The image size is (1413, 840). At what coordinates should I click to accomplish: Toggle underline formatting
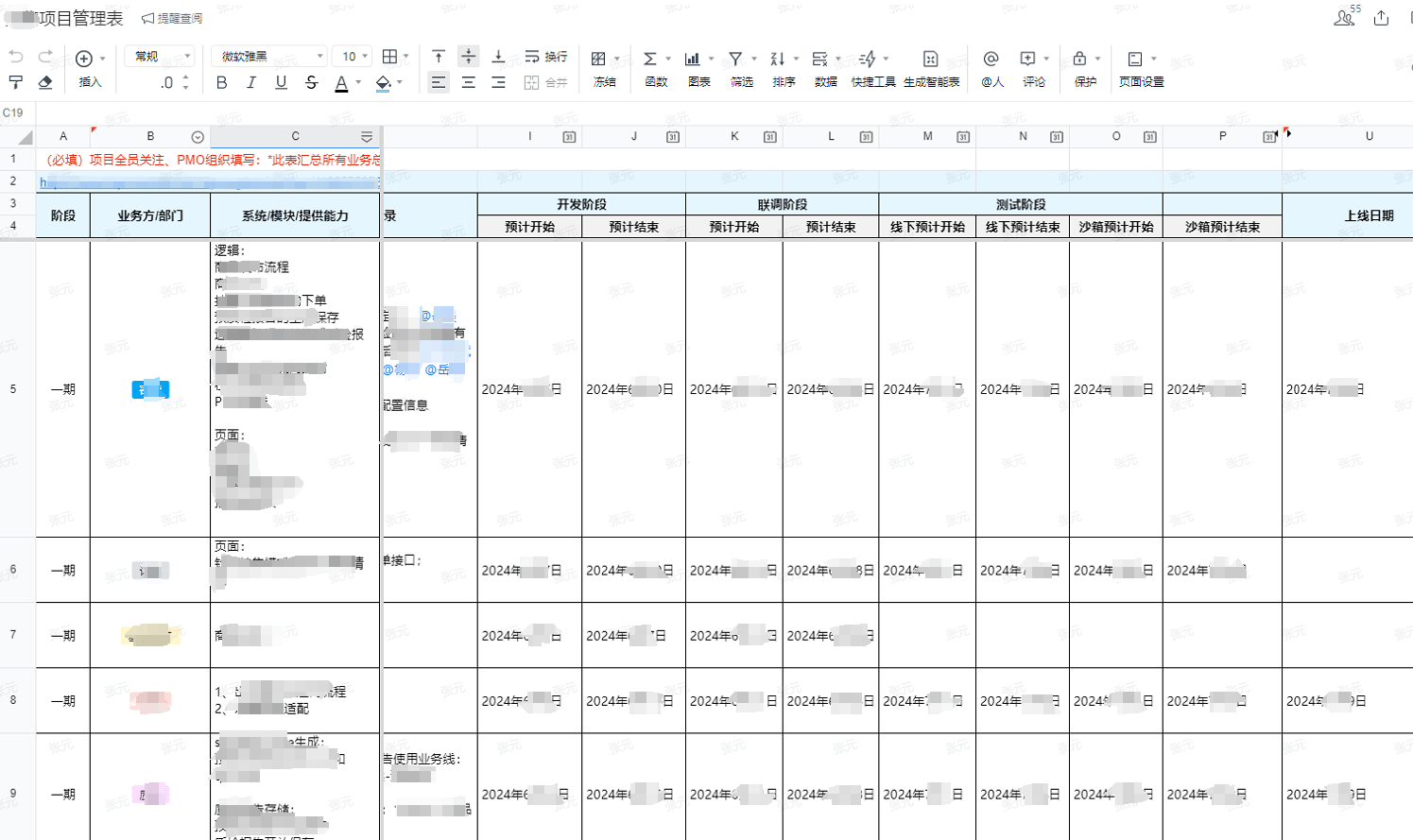tap(281, 82)
